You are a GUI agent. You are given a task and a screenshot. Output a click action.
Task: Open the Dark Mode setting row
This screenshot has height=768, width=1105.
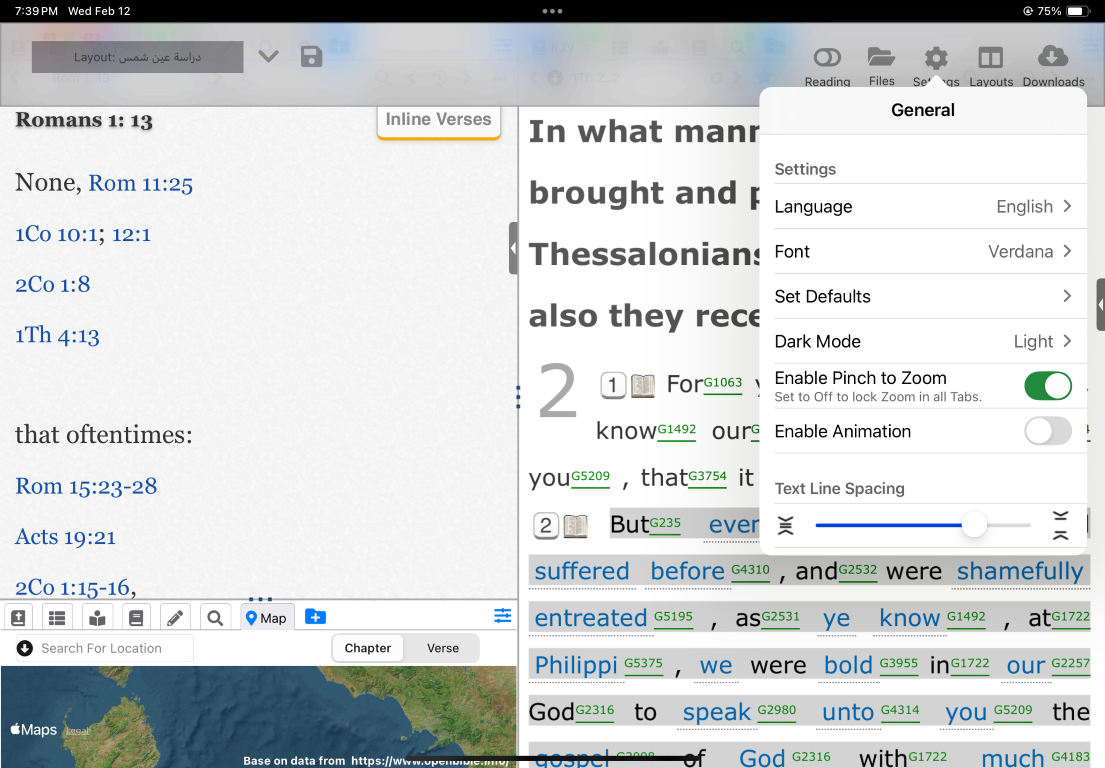click(922, 342)
